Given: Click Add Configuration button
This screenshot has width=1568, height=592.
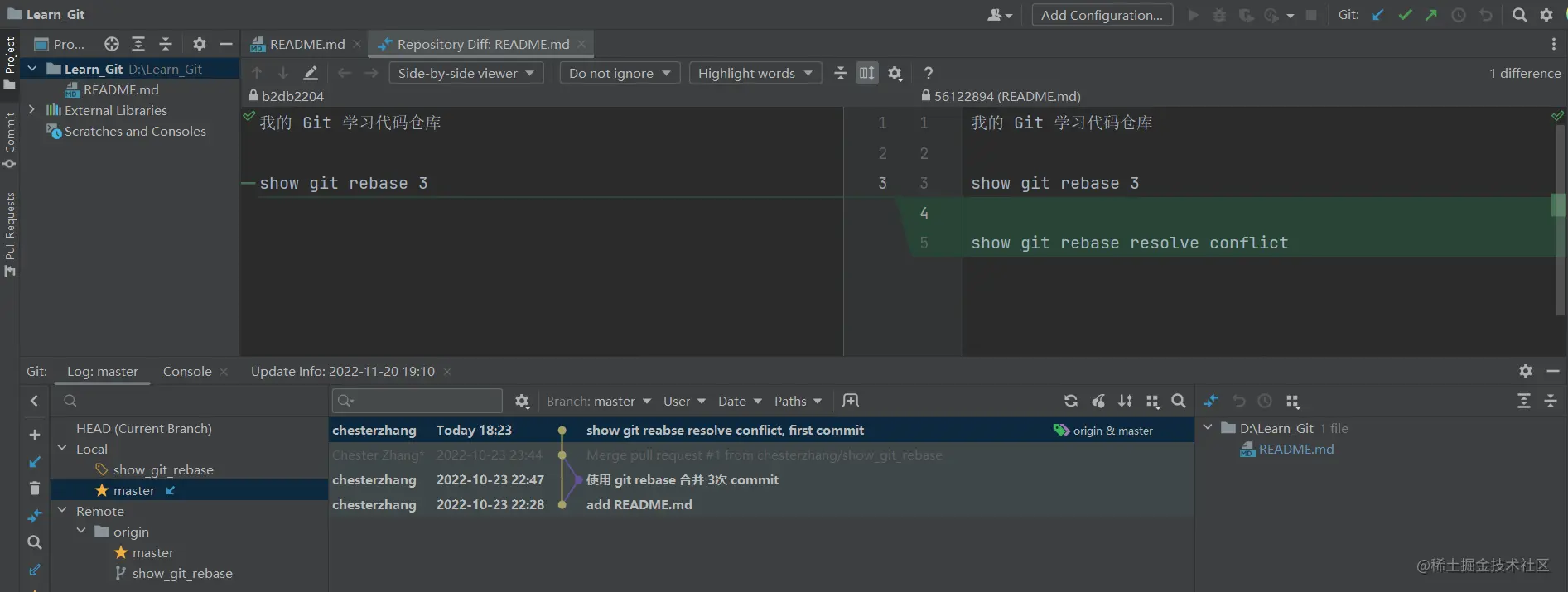Looking at the screenshot, I should [x=1102, y=15].
